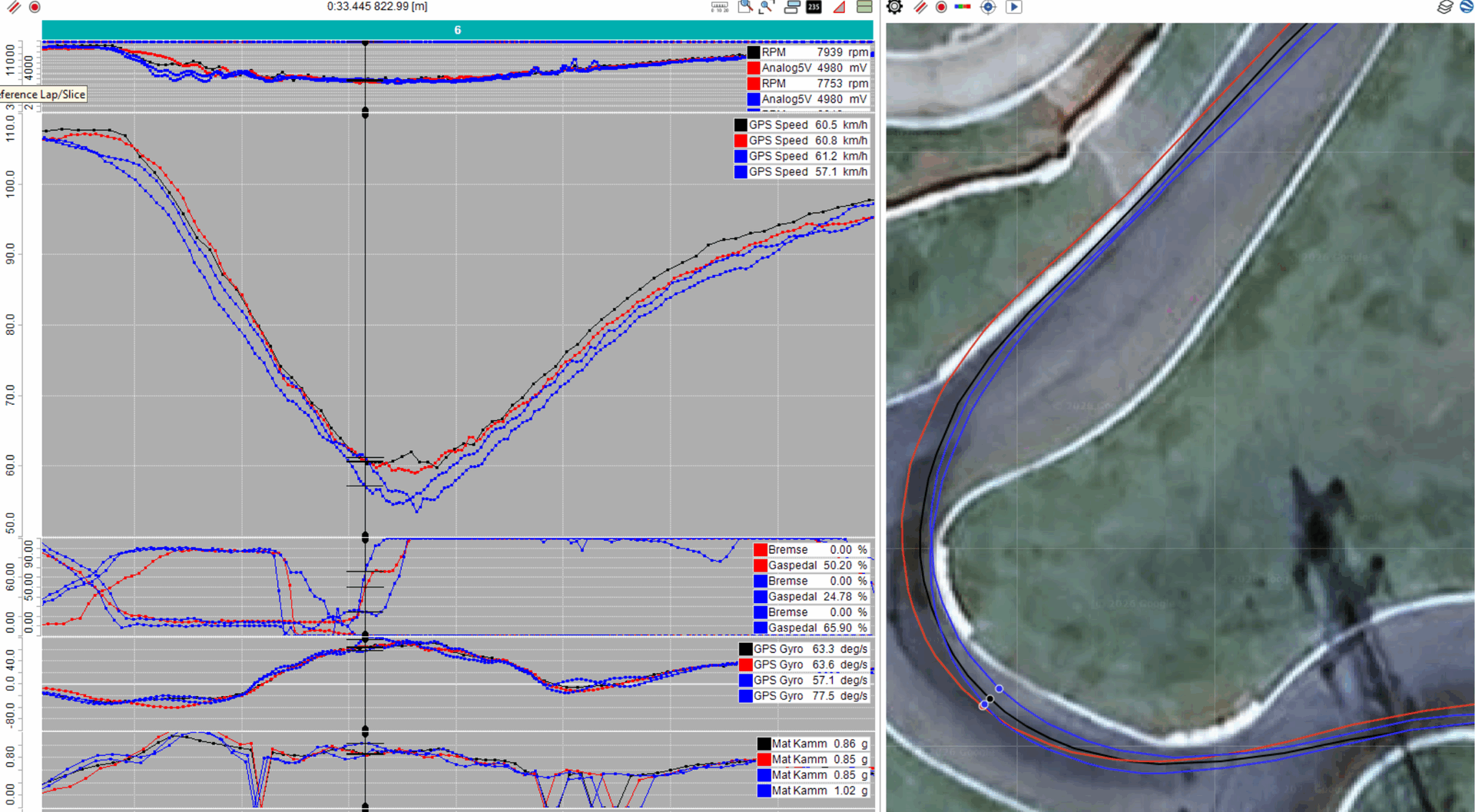Click the zoom page magnifier icon
Viewport: 1475px width, 812px height.
pyautogui.click(x=744, y=7)
